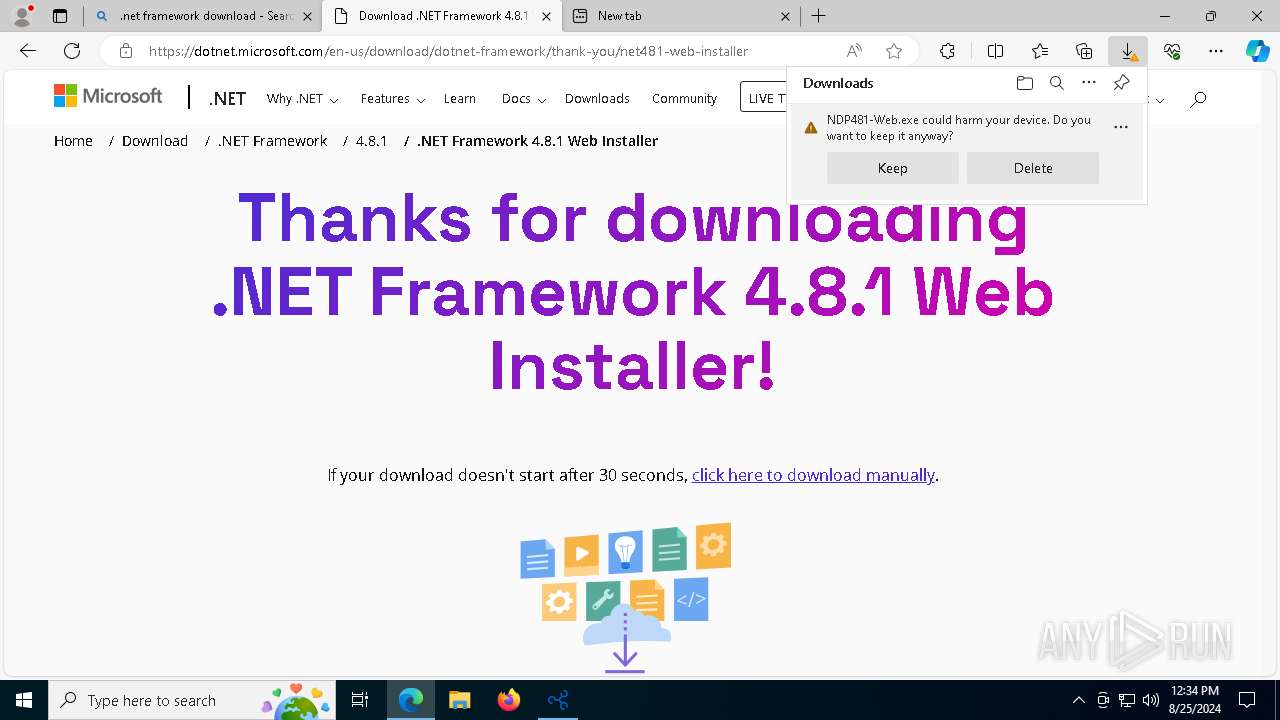The width and height of the screenshot is (1280, 720).
Task: Go to Home breadcrumb
Action: (73, 141)
